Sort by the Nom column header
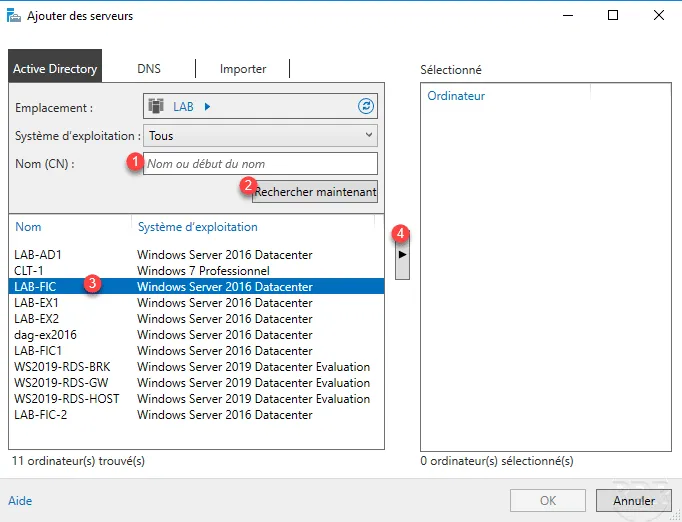Image resolution: width=682 pixels, height=522 pixels. coord(29,227)
